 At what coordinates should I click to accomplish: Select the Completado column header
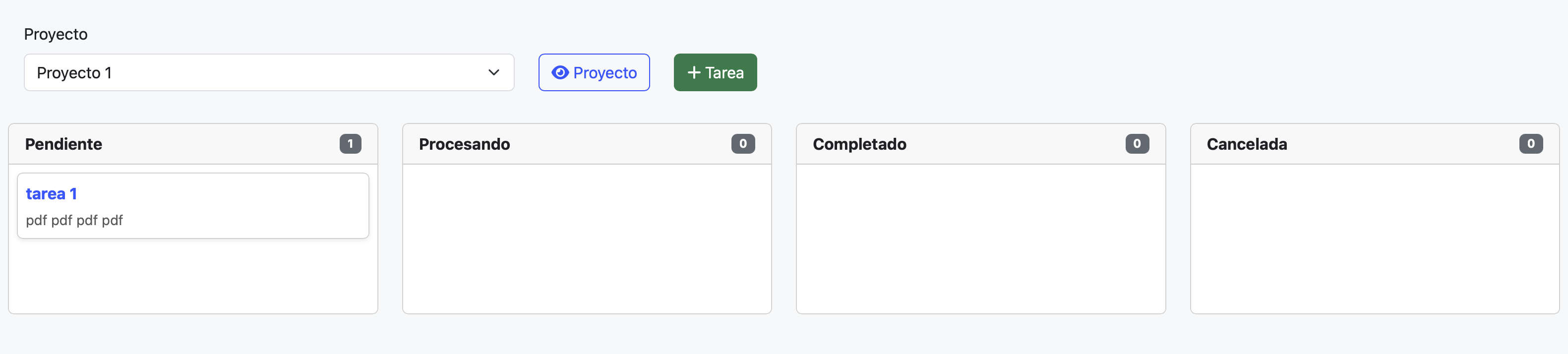(859, 144)
